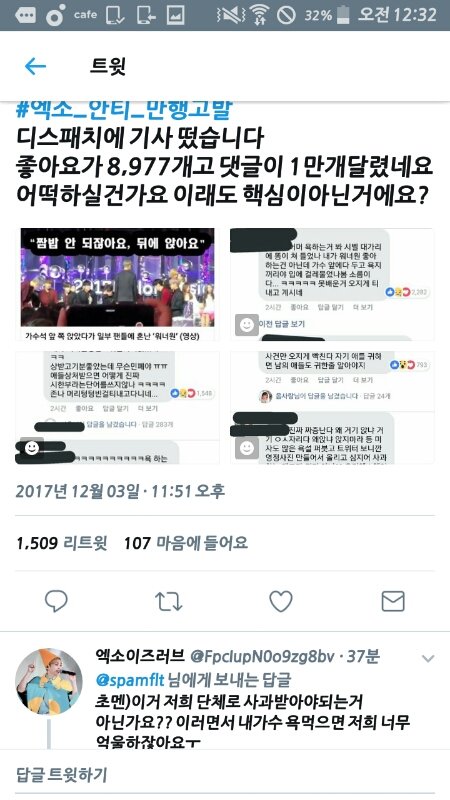Tap the cafe notification icon in the status bar
The height and width of the screenshot is (800, 450).
click(85, 15)
